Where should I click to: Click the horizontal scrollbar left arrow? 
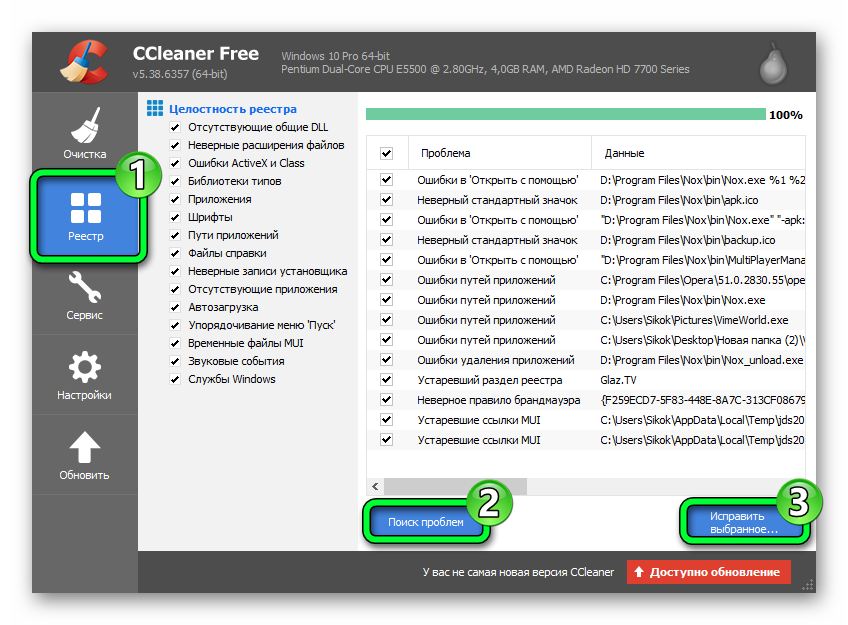pyautogui.click(x=375, y=487)
